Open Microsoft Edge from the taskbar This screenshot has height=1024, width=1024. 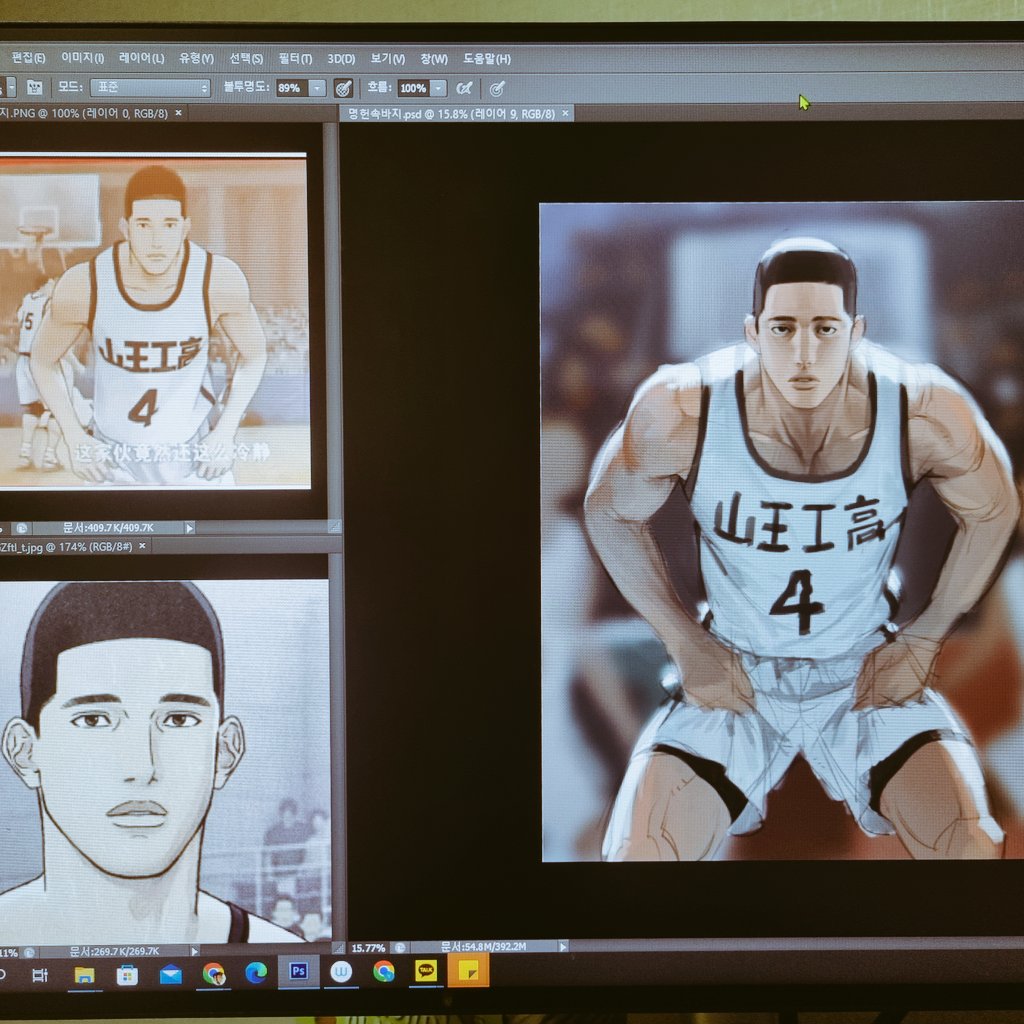point(256,973)
